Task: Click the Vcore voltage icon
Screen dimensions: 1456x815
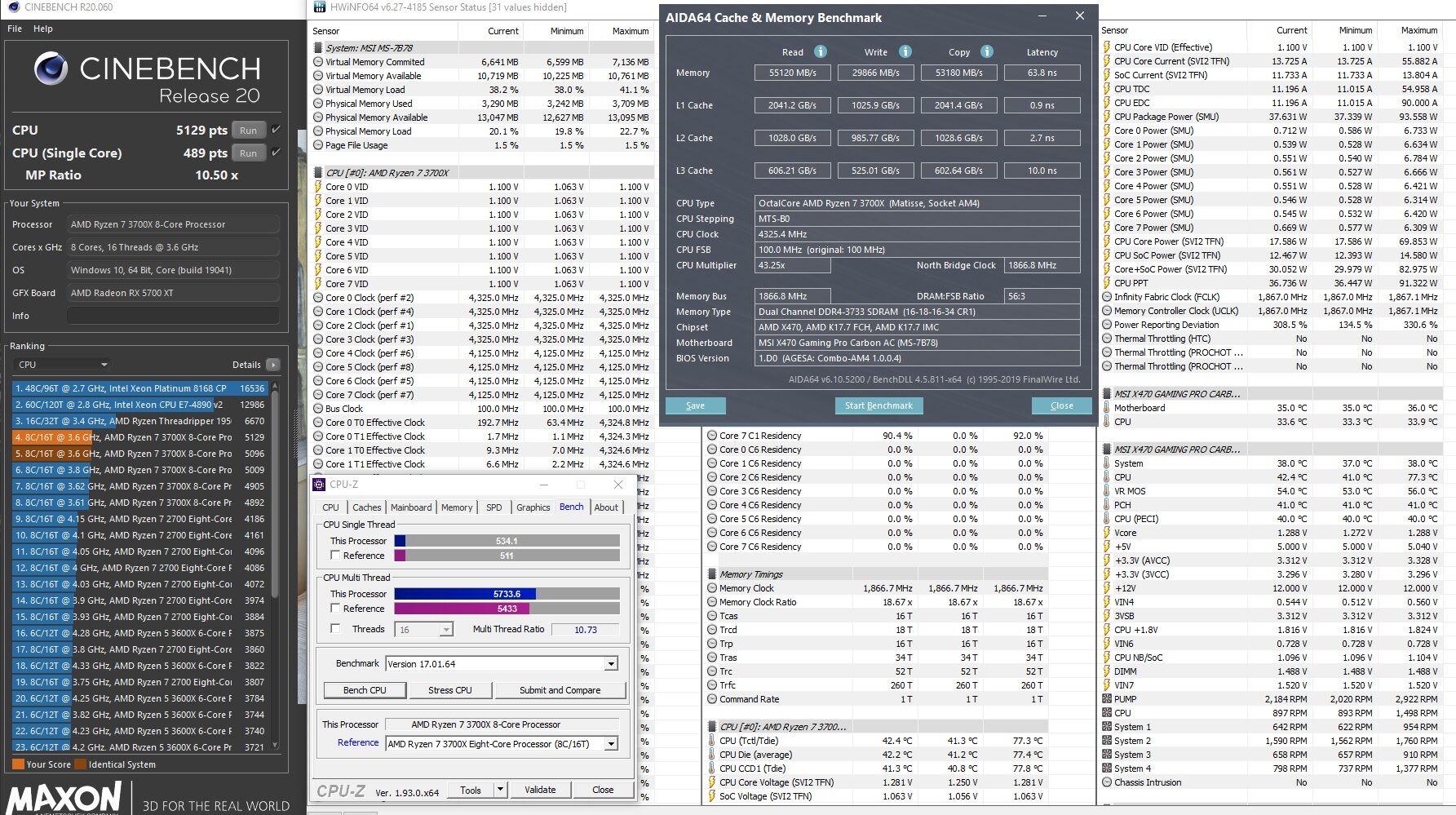Action: point(1107,533)
